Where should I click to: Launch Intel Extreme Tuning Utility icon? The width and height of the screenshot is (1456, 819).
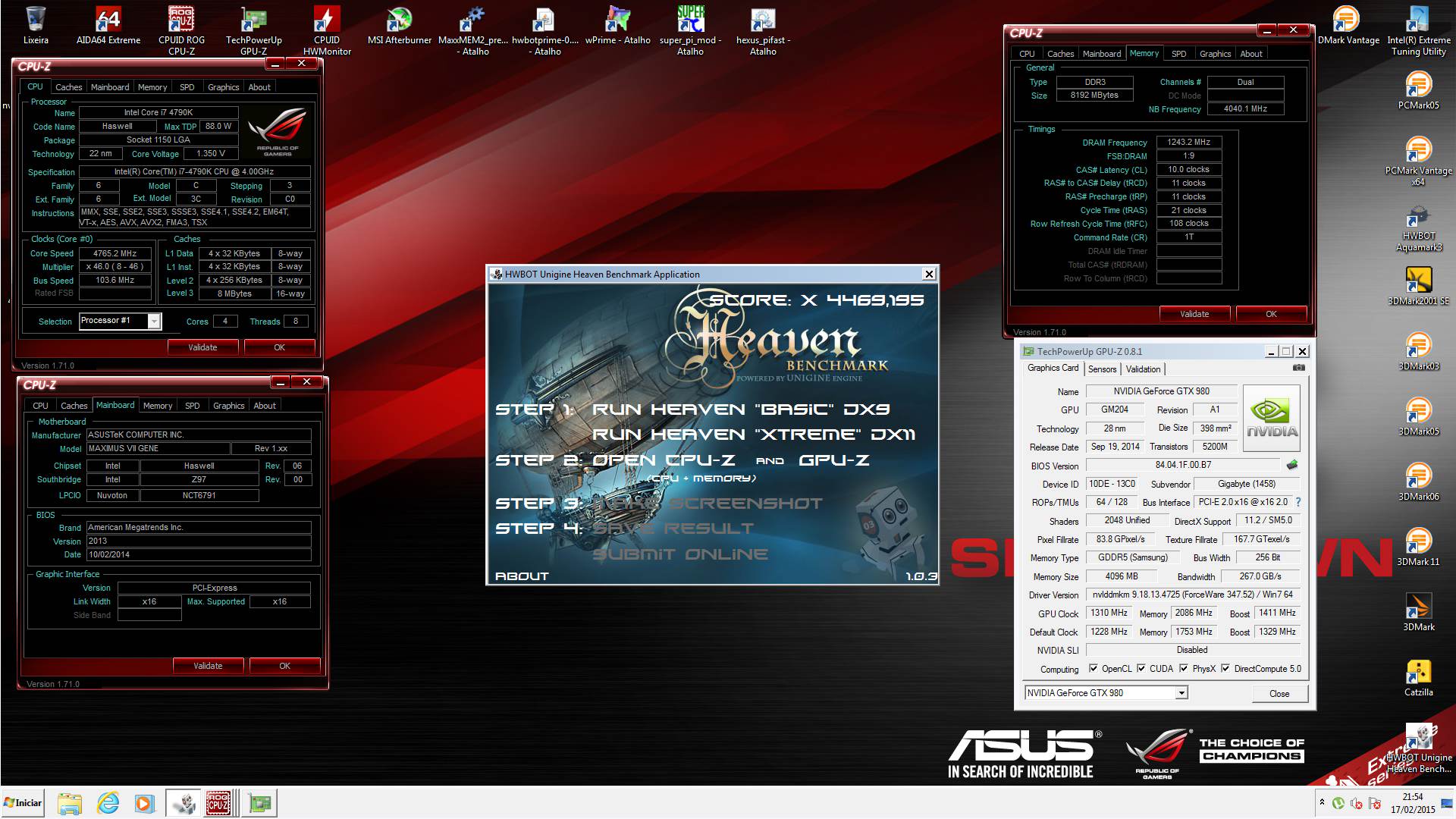point(1419,30)
